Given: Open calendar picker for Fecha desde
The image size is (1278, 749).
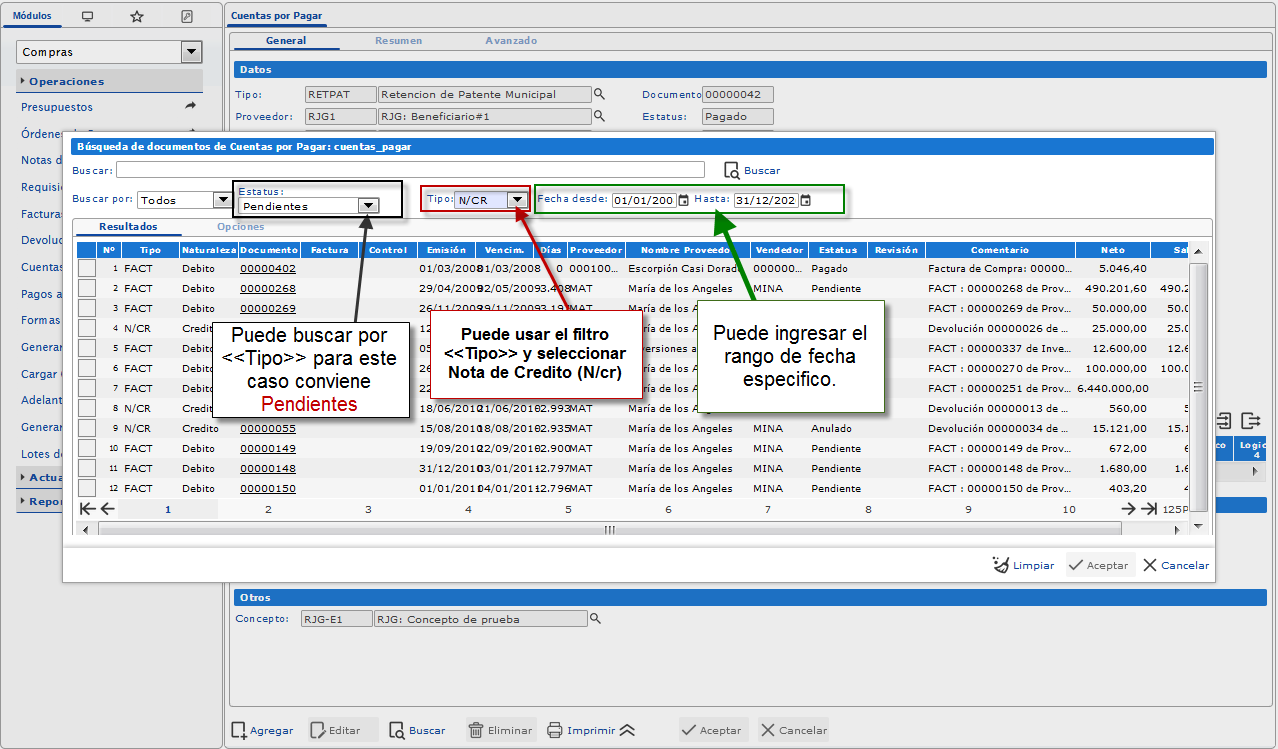Looking at the screenshot, I should 684,200.
